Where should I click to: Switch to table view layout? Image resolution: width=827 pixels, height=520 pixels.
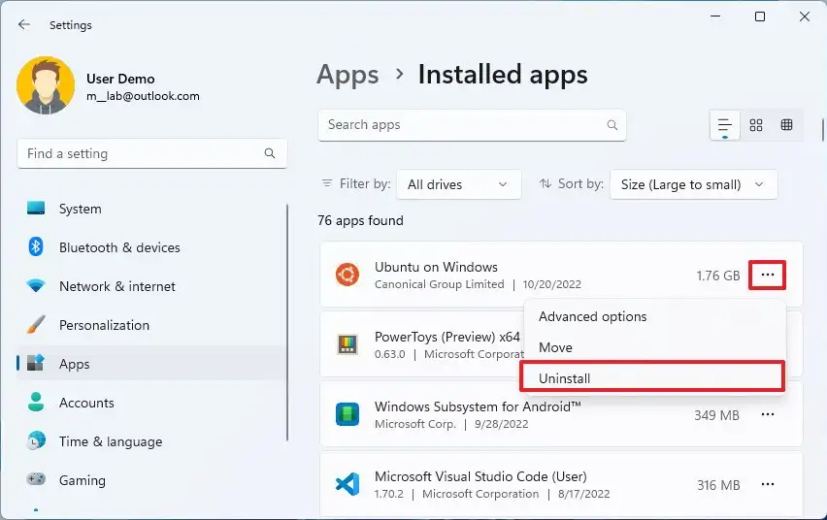tap(787, 125)
